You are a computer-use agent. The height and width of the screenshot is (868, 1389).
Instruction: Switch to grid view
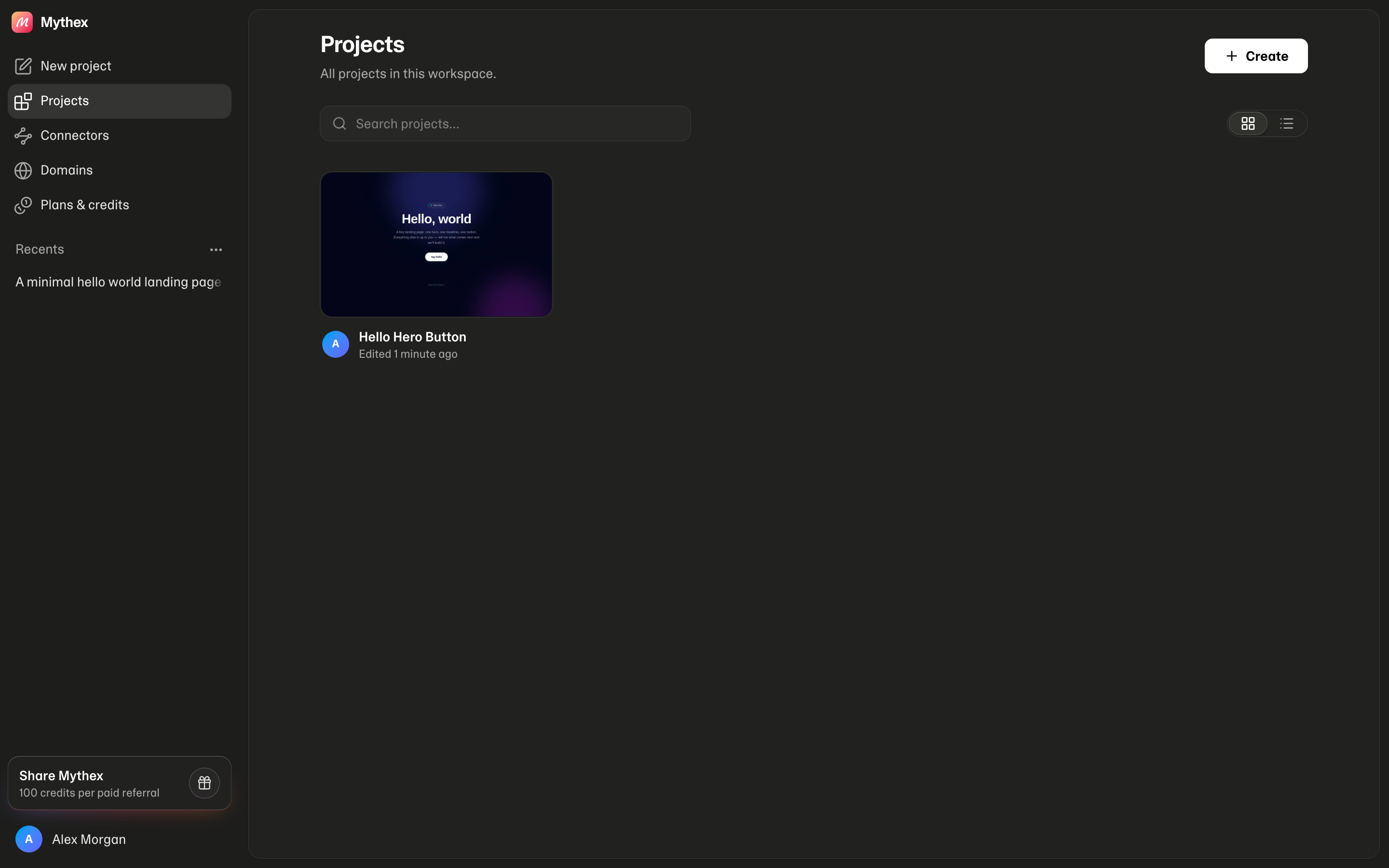point(1248,123)
